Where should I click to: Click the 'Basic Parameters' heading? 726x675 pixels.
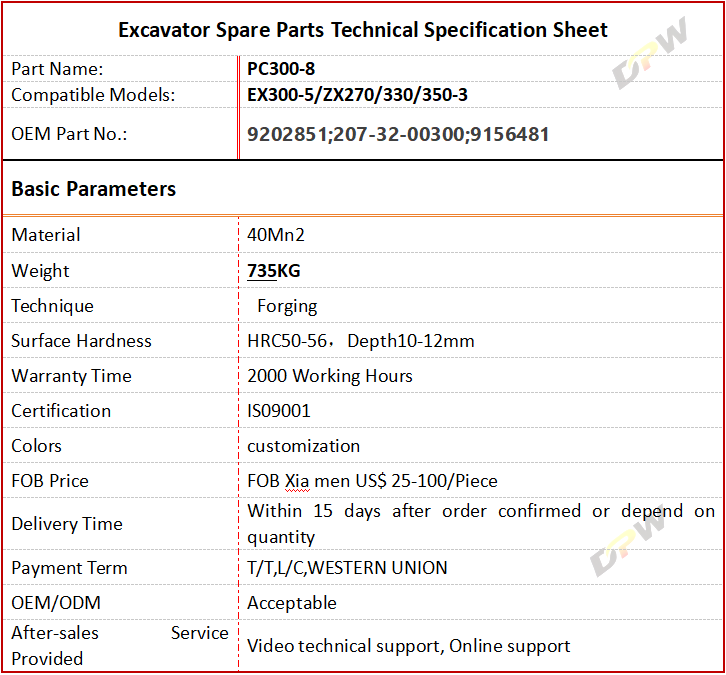94,189
